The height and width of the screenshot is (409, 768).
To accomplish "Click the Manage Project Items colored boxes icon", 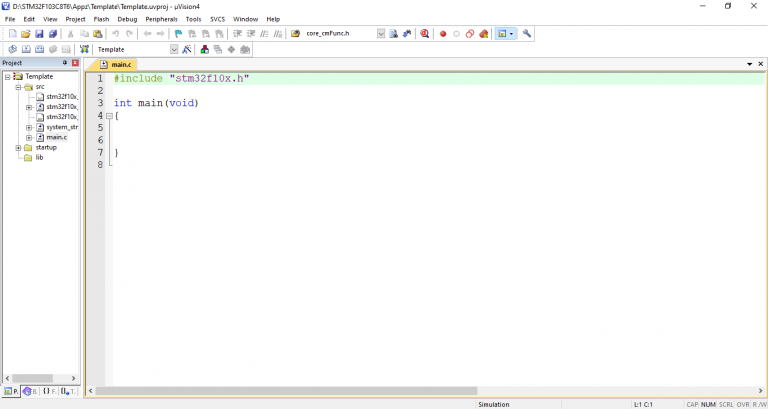I will point(205,49).
